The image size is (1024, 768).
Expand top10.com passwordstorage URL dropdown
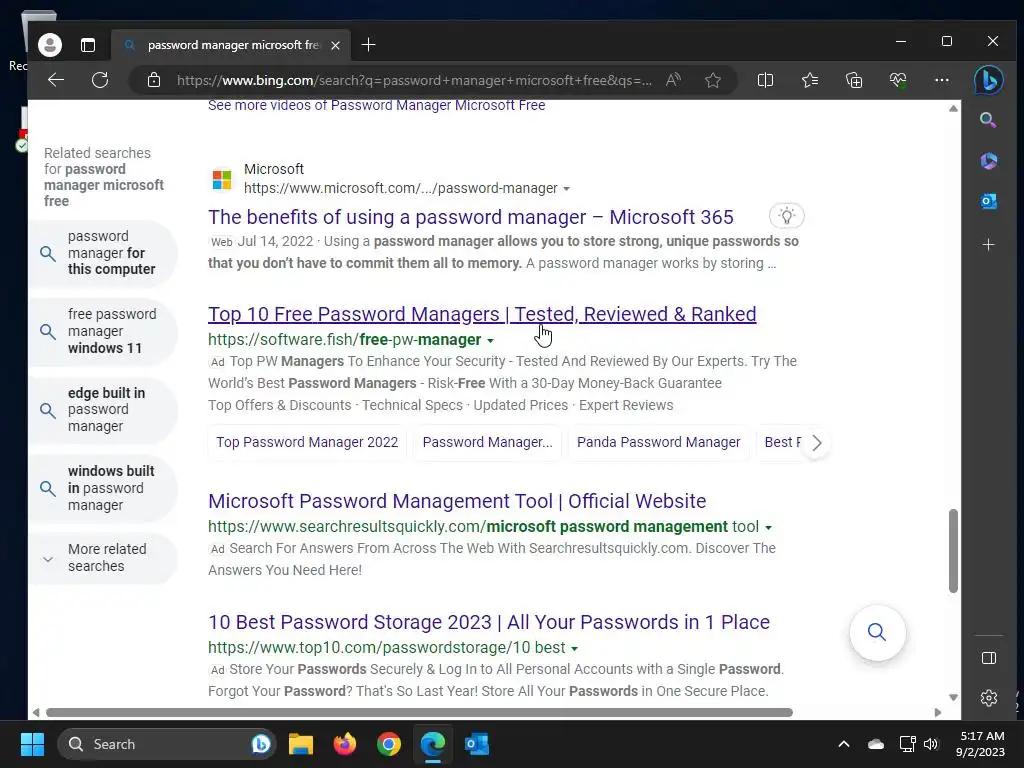coord(575,648)
